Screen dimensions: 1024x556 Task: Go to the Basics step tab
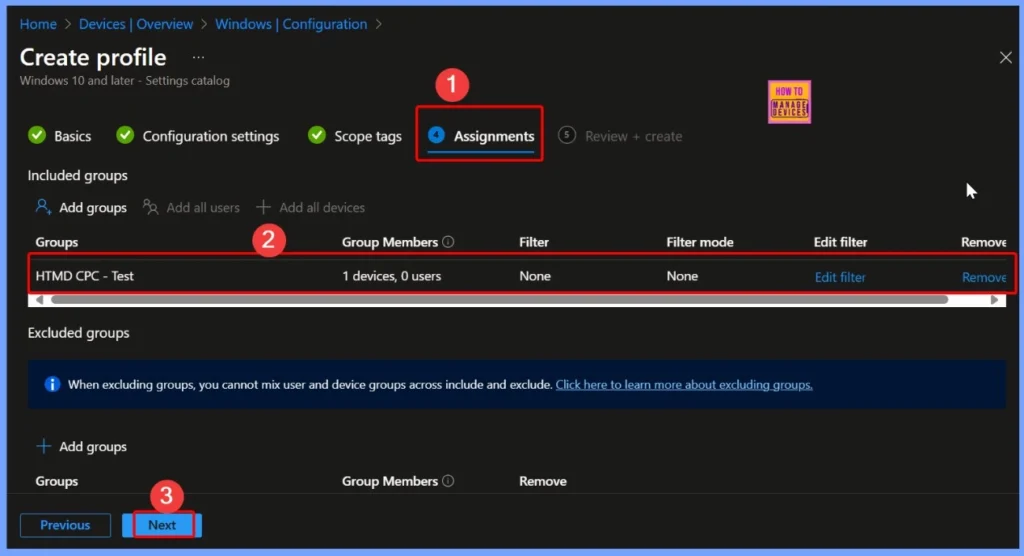coord(60,136)
